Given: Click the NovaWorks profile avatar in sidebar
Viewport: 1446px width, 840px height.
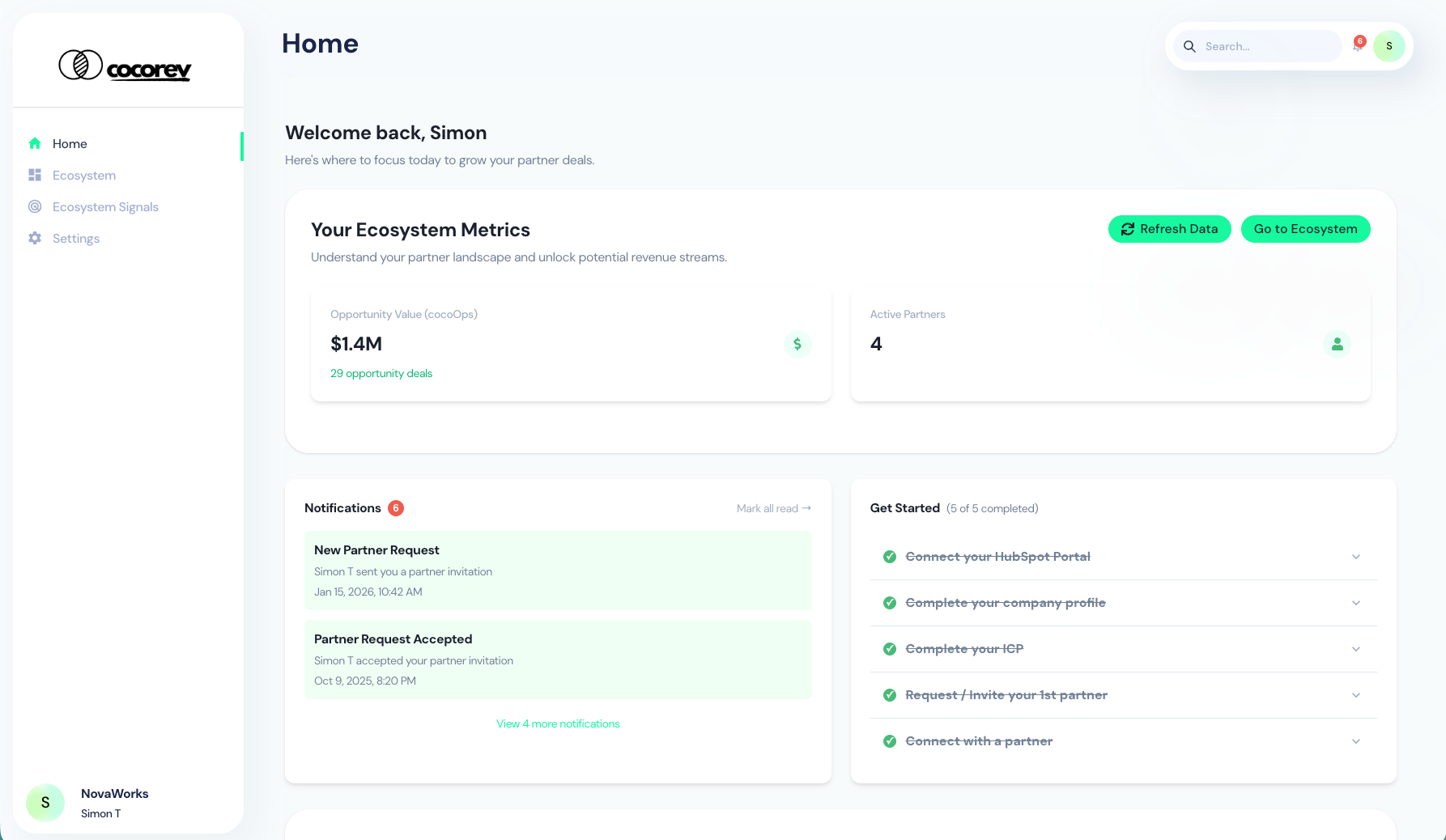Looking at the screenshot, I should pos(45,802).
